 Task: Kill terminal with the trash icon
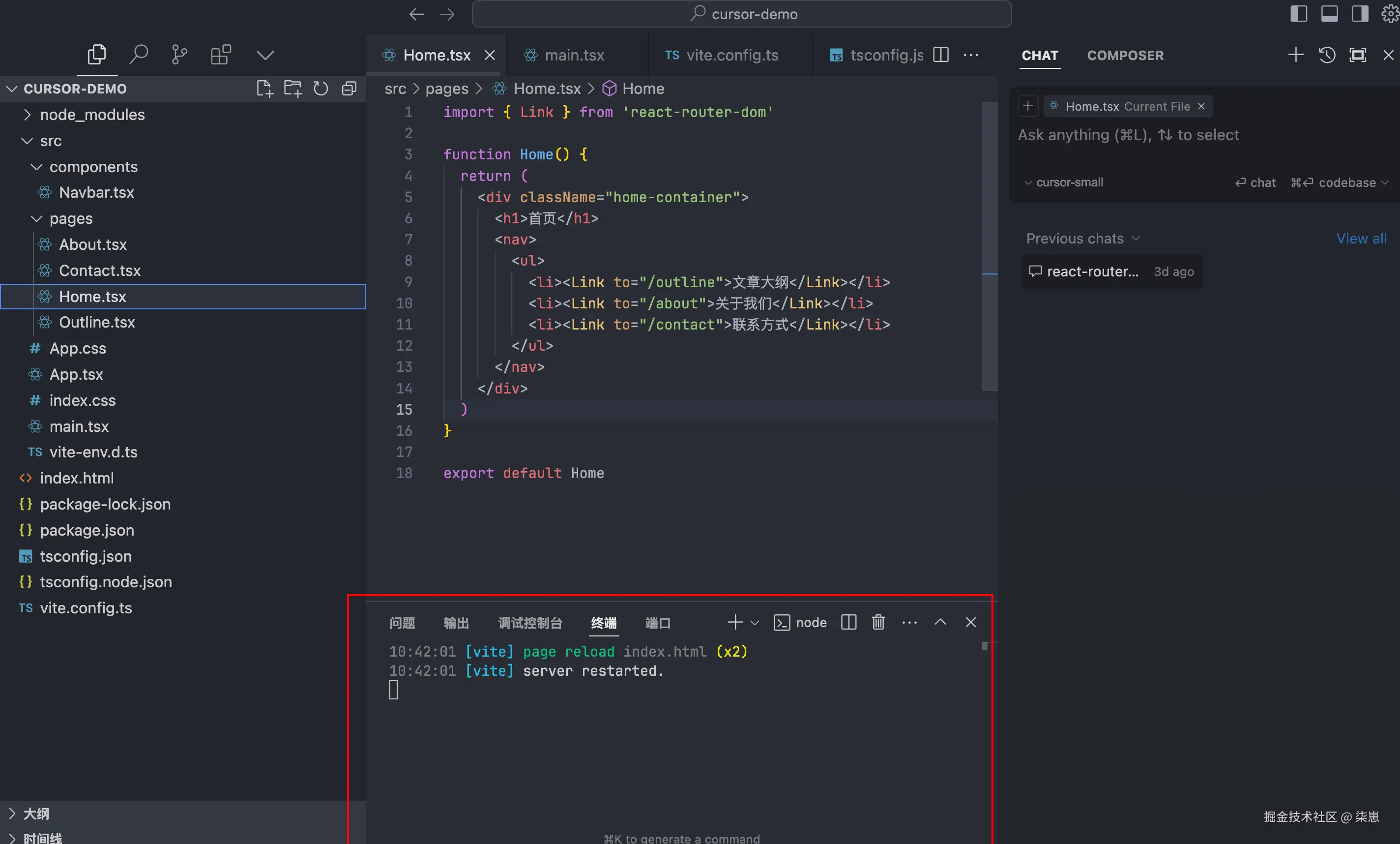coord(878,622)
